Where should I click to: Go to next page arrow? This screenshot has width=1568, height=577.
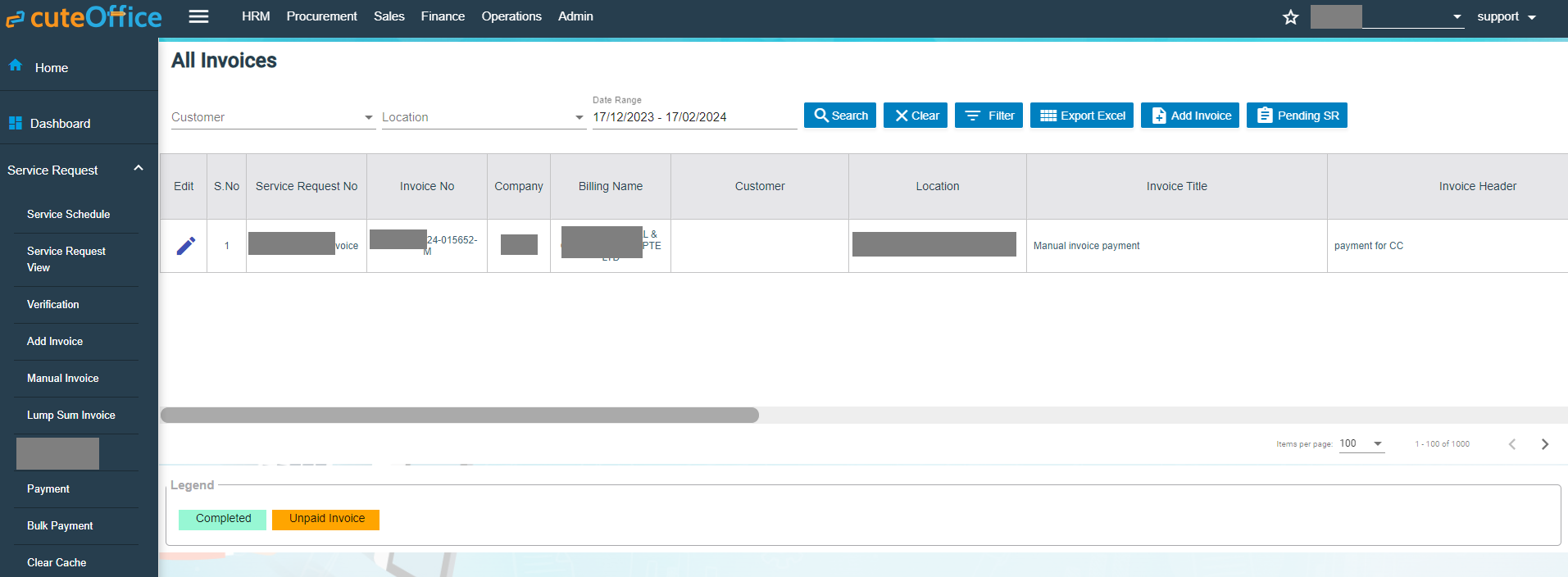pyautogui.click(x=1544, y=444)
